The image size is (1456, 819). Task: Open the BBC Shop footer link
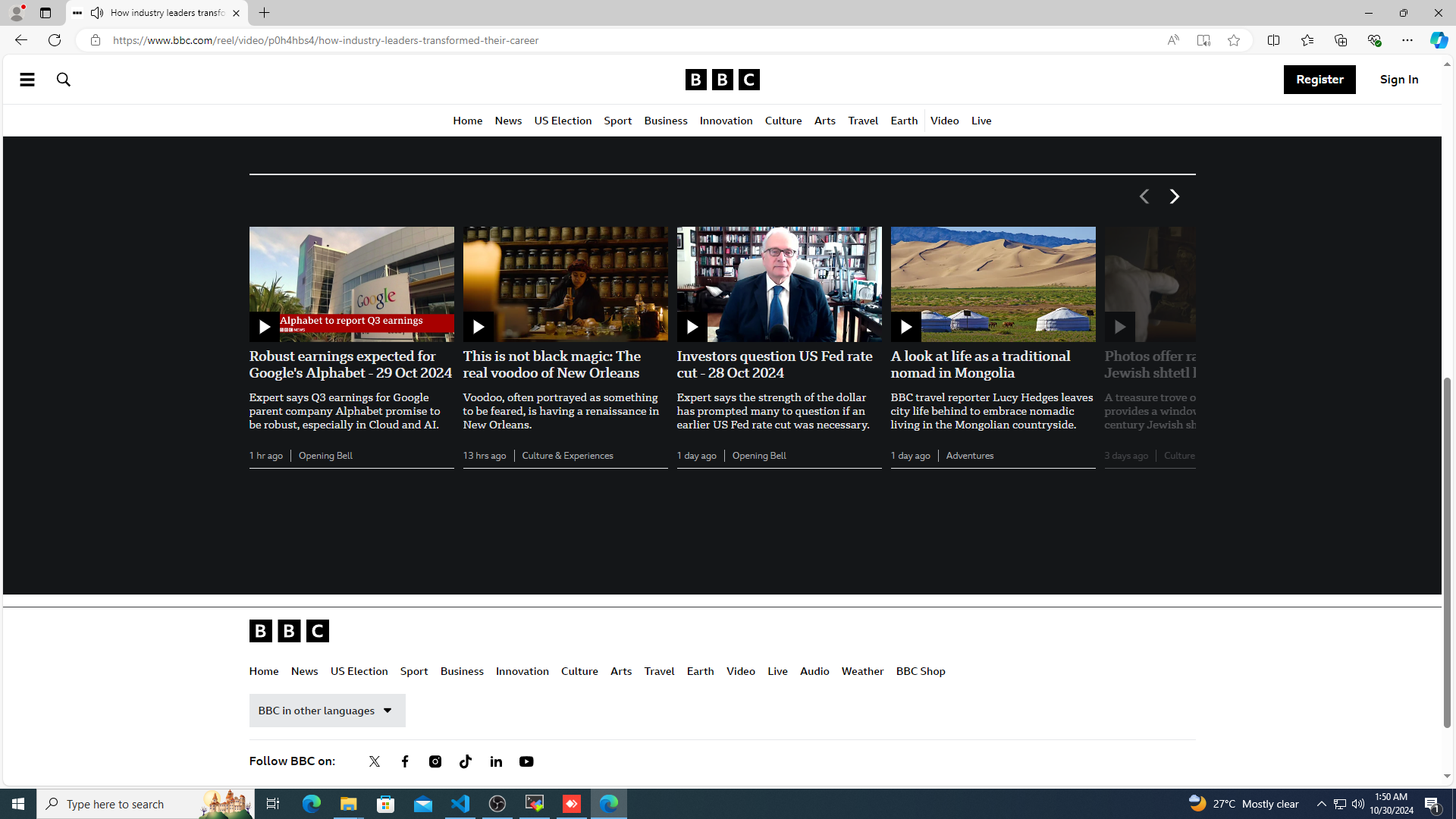[921, 672]
